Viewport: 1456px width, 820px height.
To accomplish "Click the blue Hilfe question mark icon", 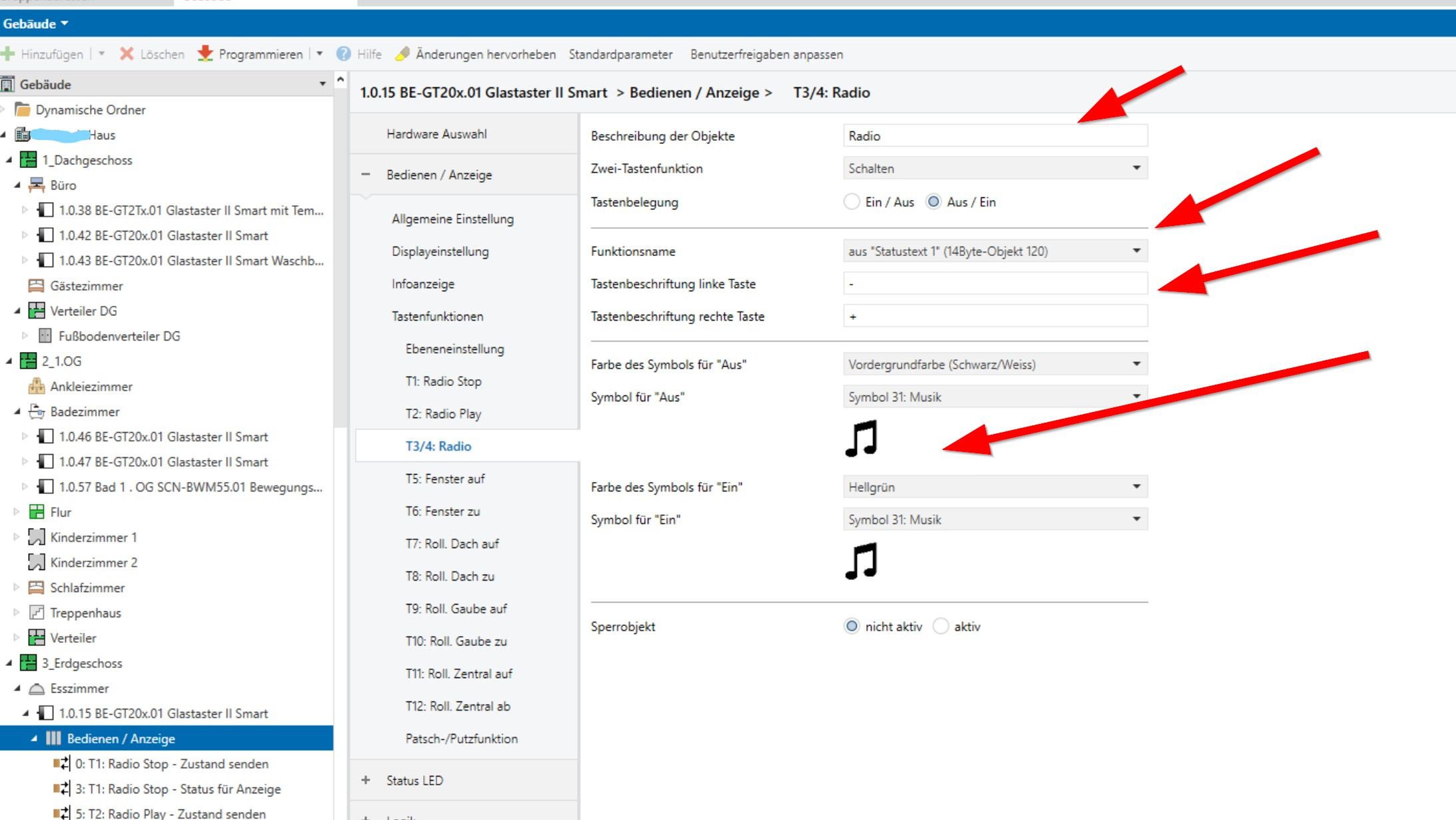I will tap(343, 54).
